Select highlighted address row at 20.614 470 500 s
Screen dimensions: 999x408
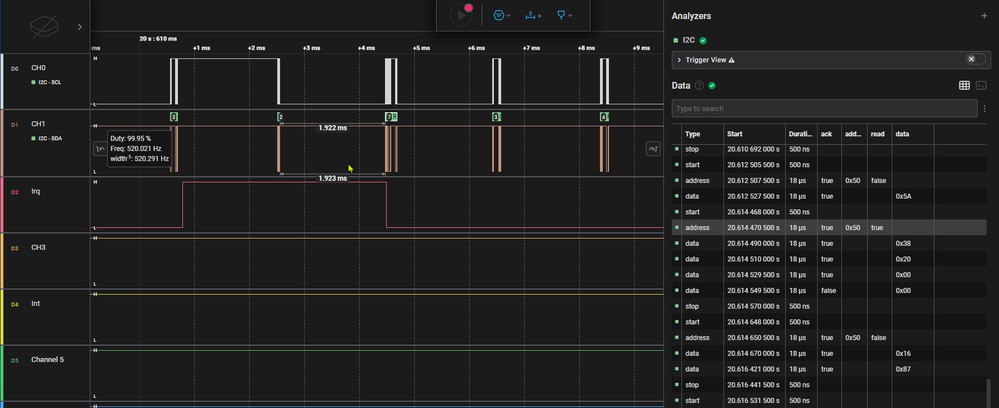(830, 228)
